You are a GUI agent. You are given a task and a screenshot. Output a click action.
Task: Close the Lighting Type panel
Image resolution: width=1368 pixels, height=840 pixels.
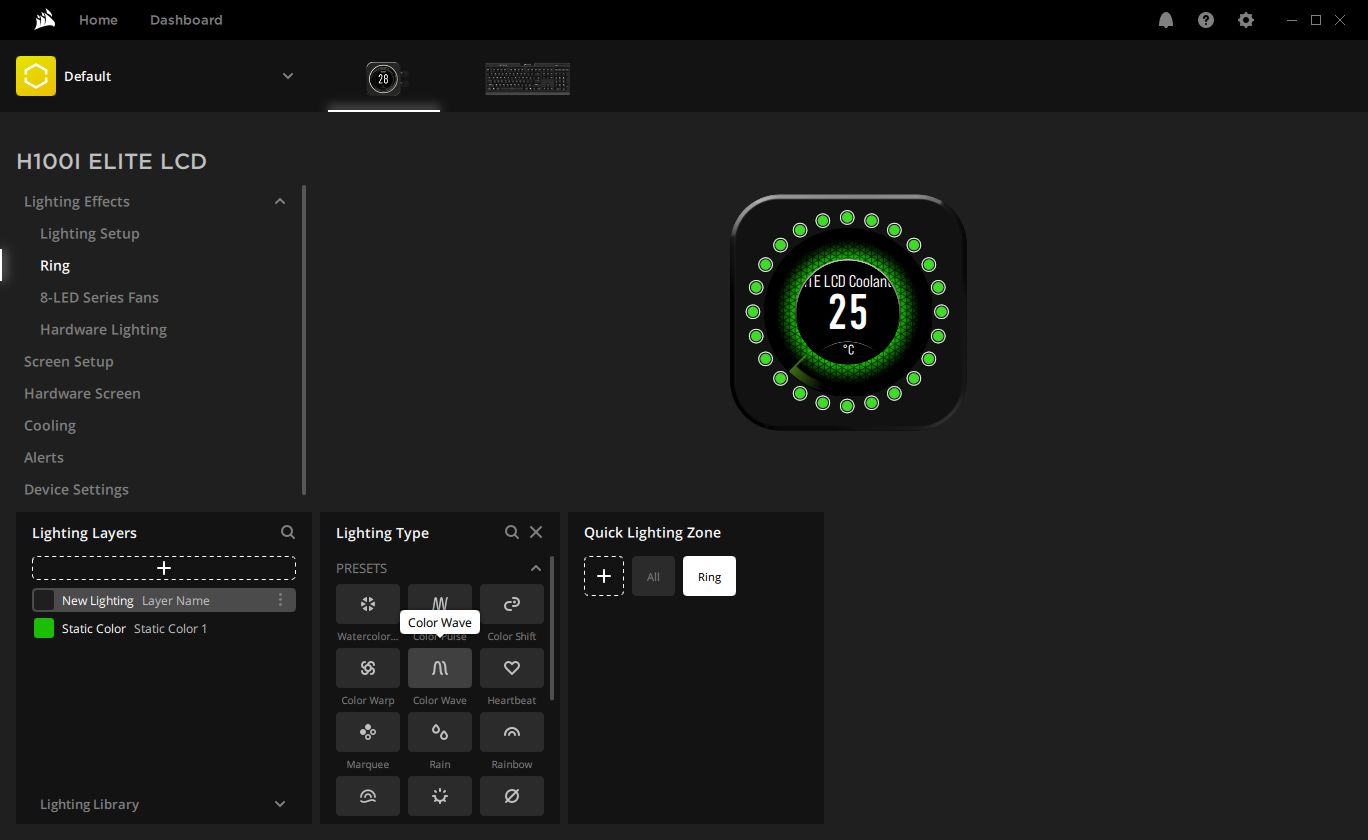536,532
